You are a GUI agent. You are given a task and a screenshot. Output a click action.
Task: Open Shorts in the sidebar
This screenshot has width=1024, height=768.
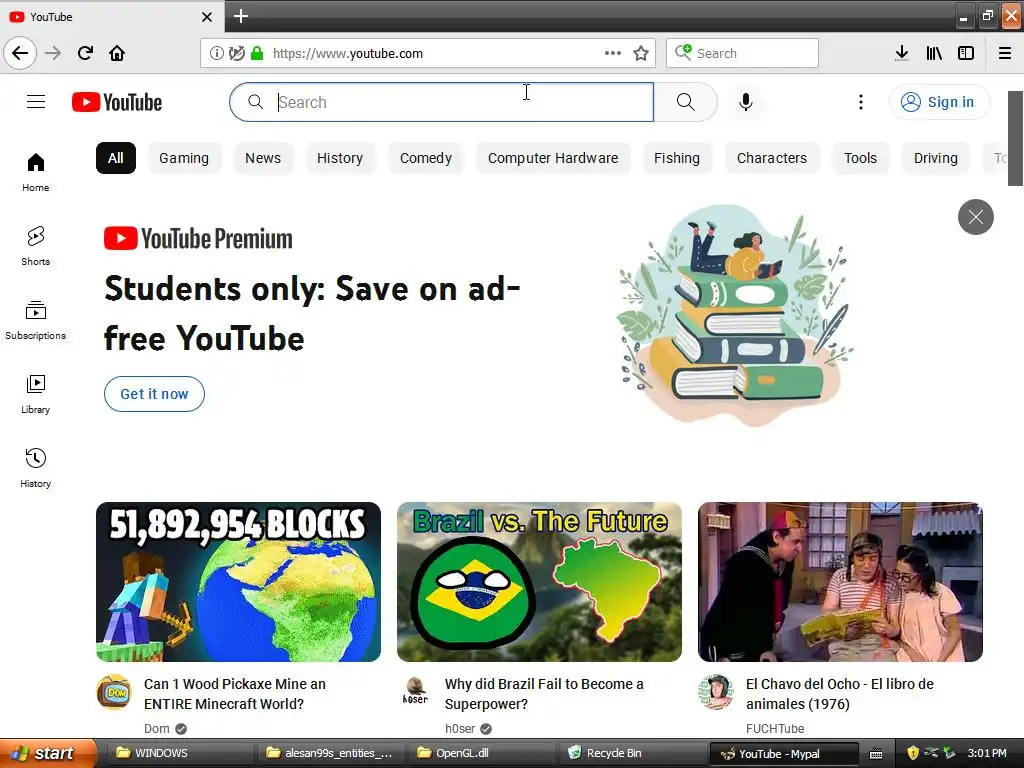pos(35,246)
